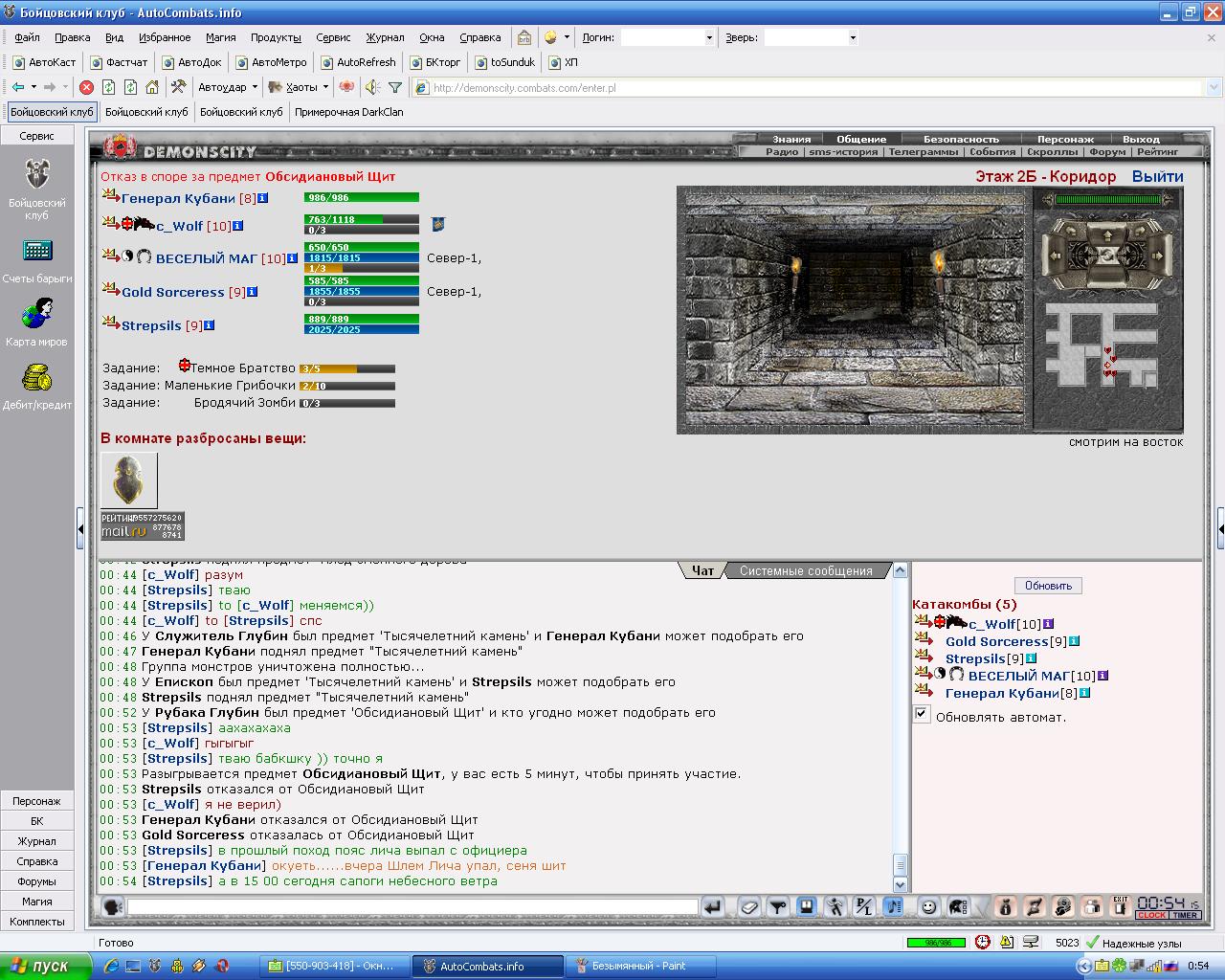Screen dimensions: 1225x980
Task: Expand the Хаоты dropdown
Action: tap(325, 87)
